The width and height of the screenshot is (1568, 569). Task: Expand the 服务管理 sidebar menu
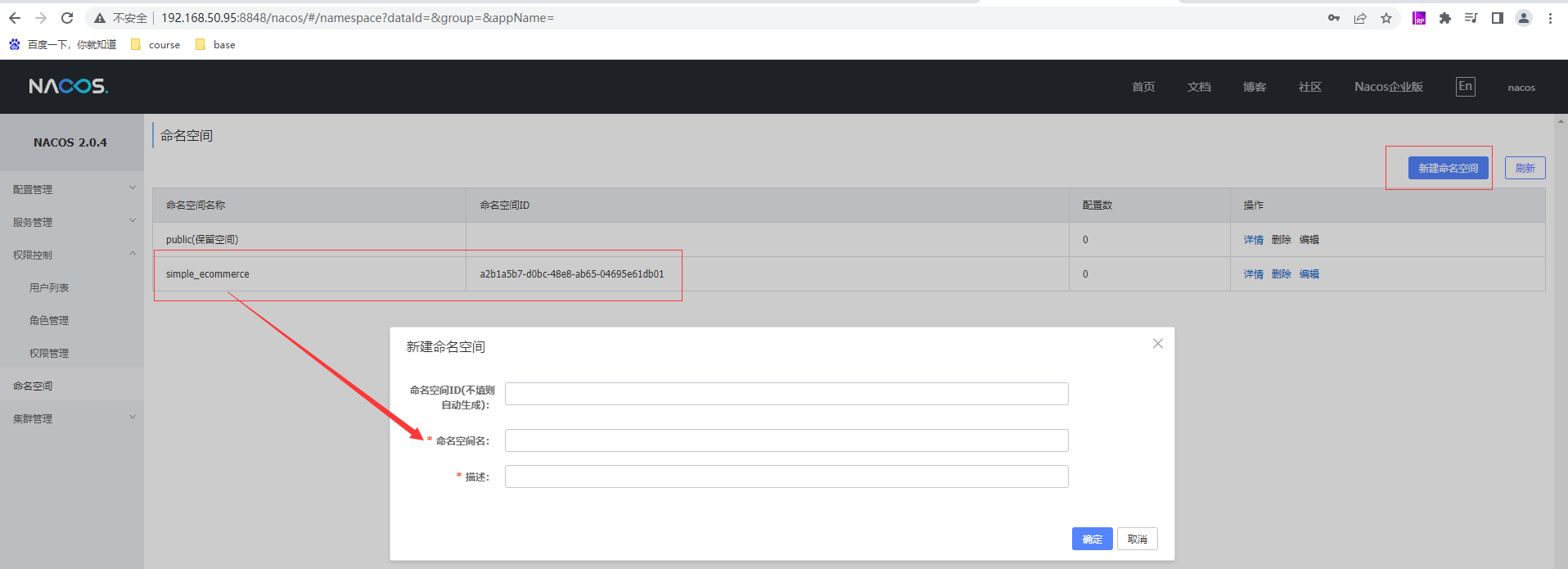coord(70,222)
